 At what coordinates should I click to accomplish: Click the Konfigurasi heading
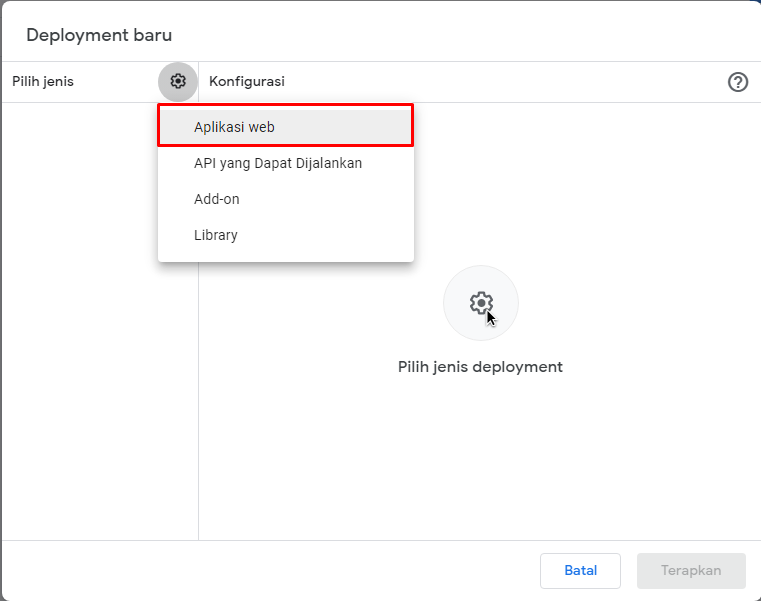(247, 82)
